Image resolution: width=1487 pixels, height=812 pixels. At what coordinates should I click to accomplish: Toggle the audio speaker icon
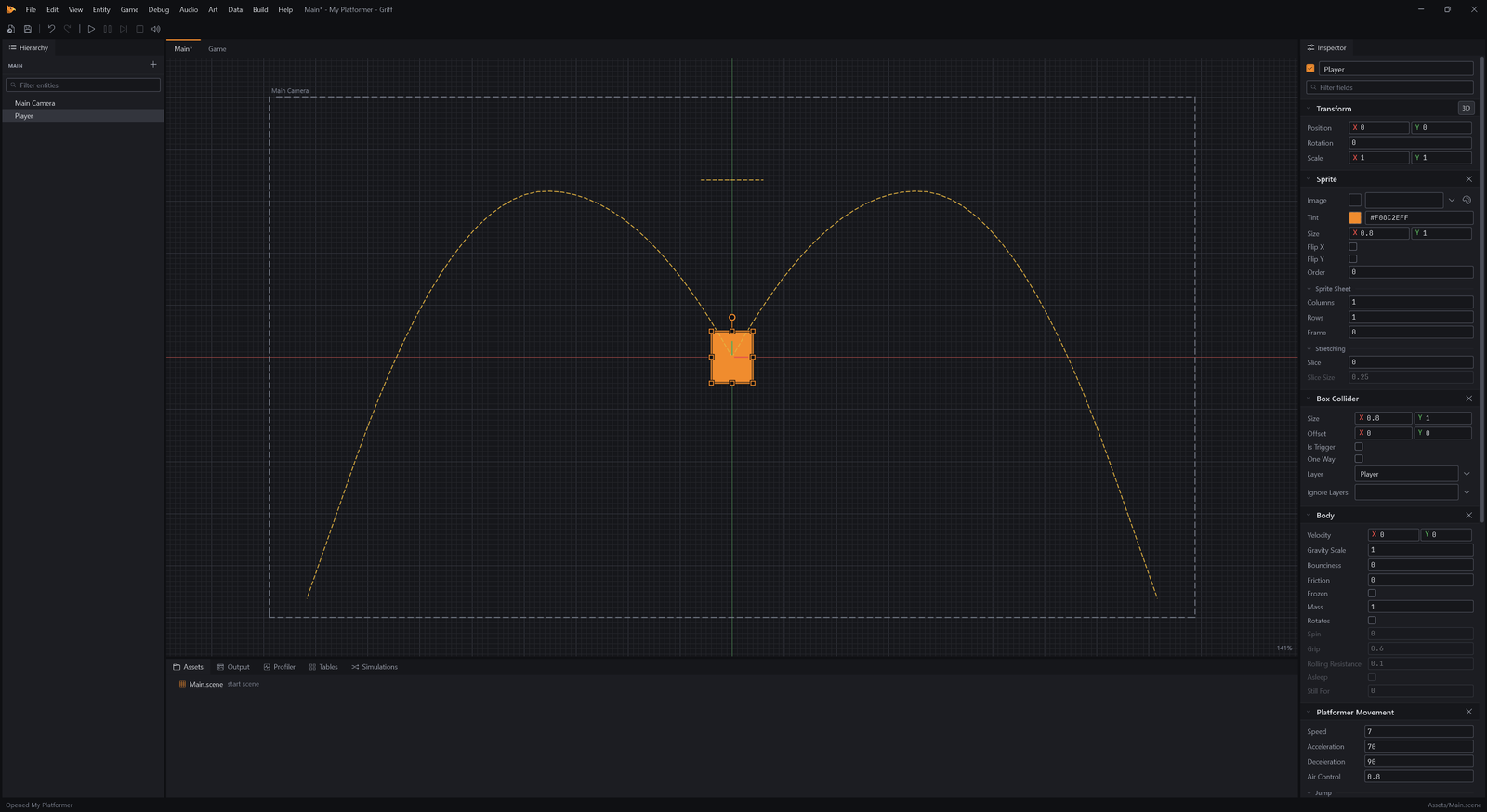pyautogui.click(x=156, y=29)
